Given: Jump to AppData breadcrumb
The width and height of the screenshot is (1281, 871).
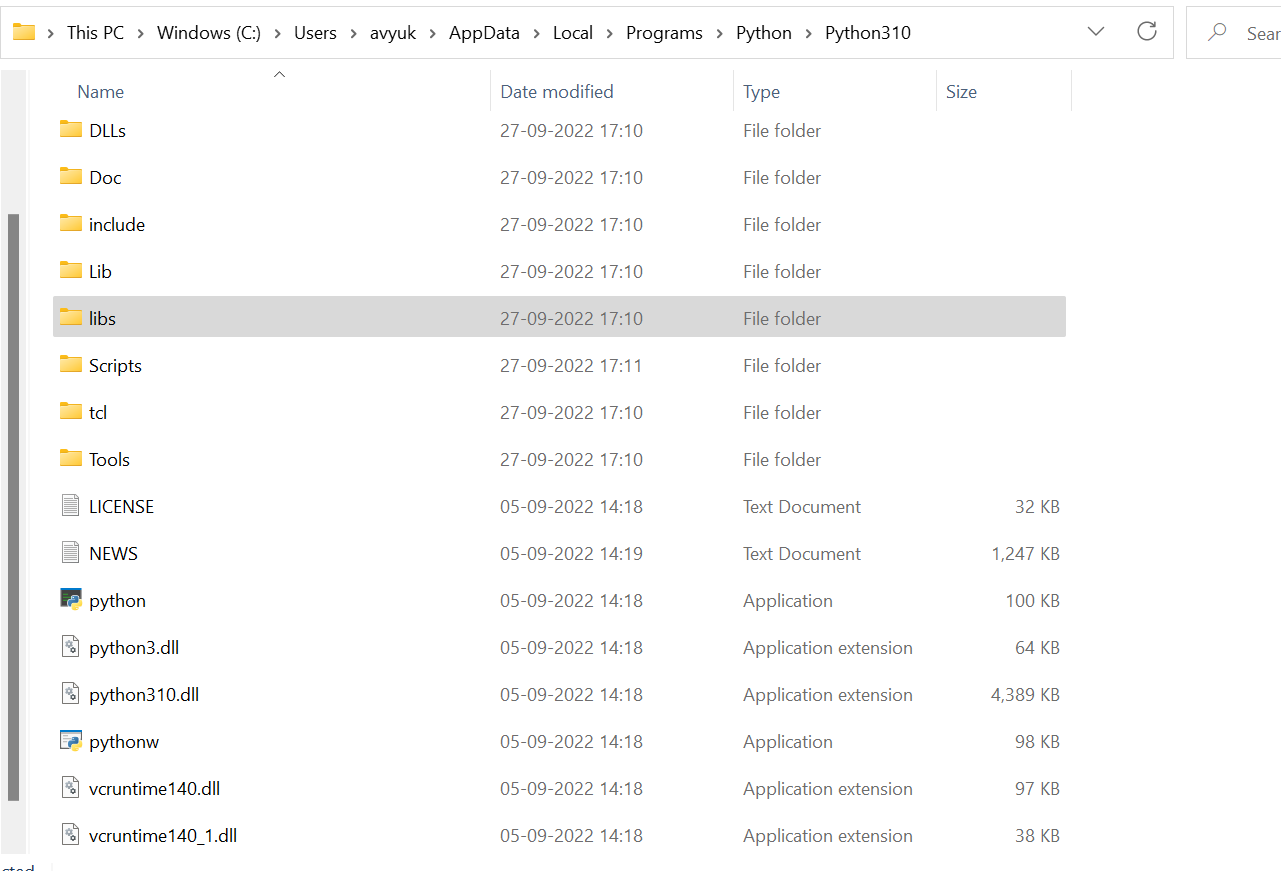Looking at the screenshot, I should click(x=485, y=33).
